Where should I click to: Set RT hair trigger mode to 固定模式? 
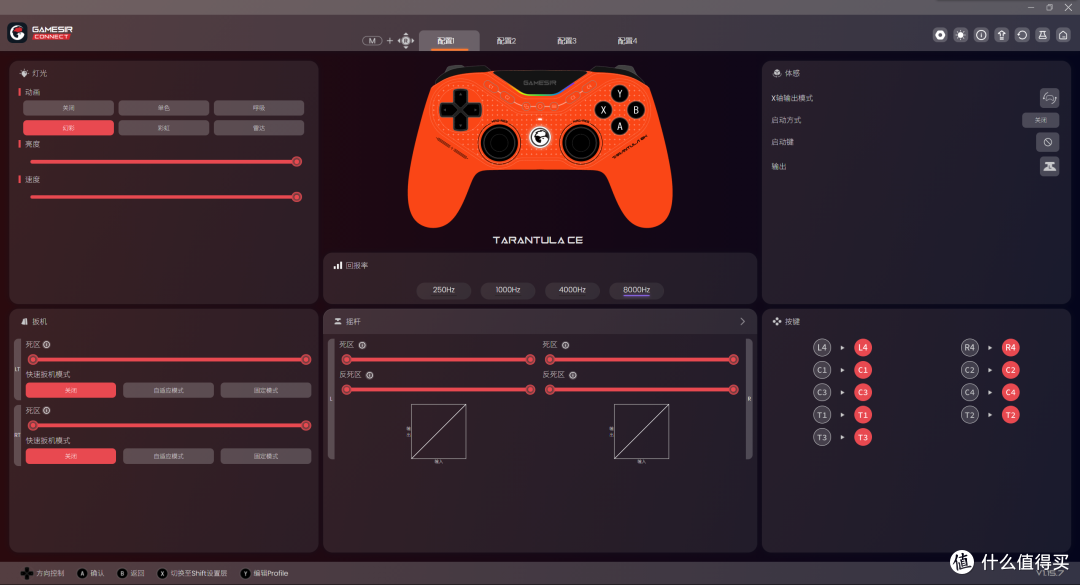[x=266, y=456]
